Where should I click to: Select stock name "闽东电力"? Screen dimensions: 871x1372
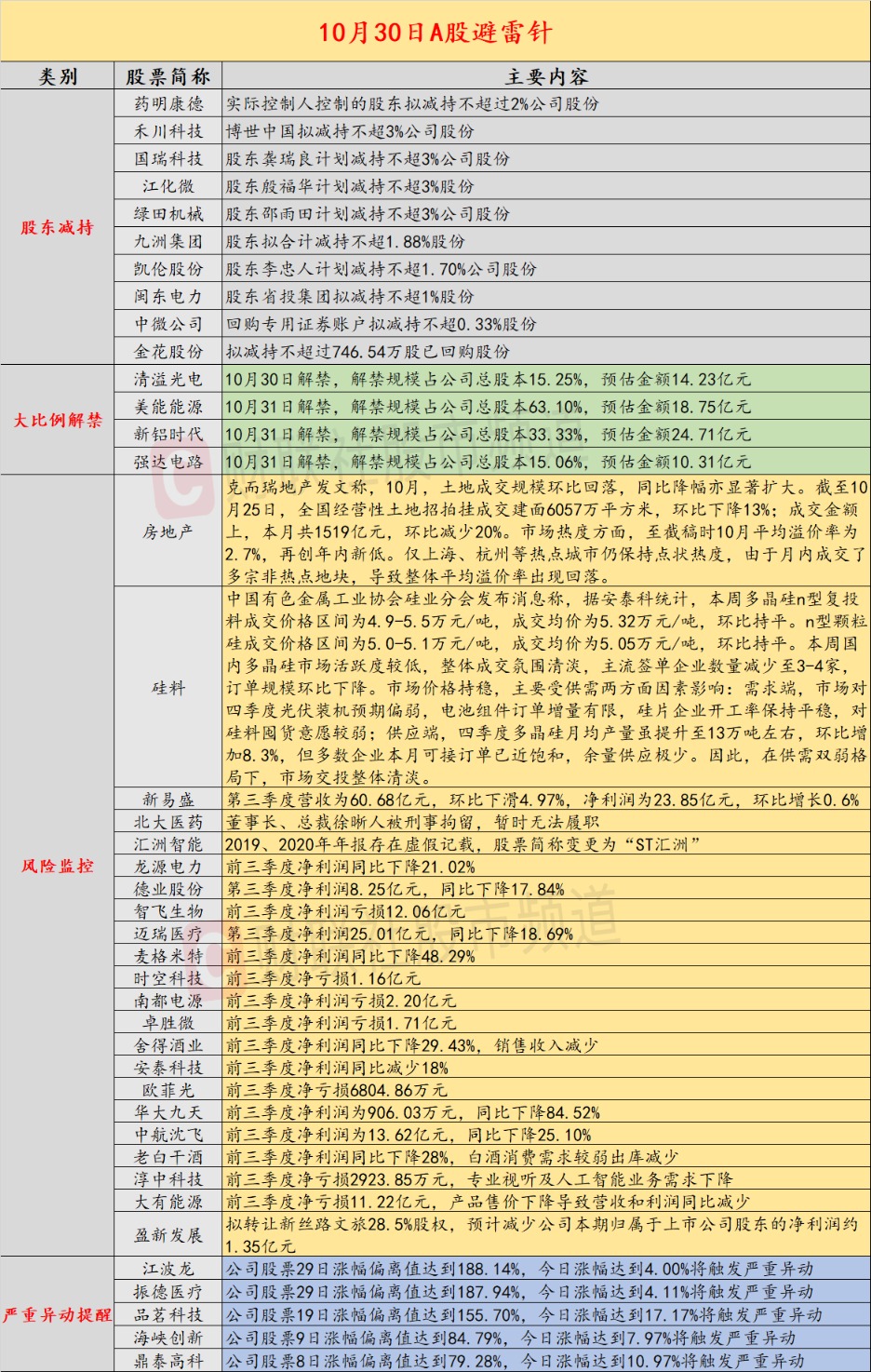point(168,296)
